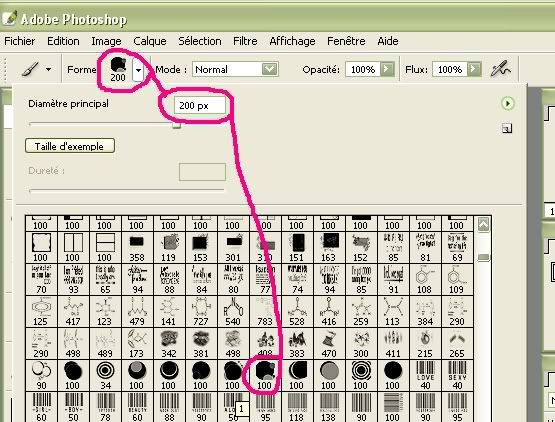The width and height of the screenshot is (555, 422).
Task: Click the Forme brush preview thumbnail
Action: [118, 69]
